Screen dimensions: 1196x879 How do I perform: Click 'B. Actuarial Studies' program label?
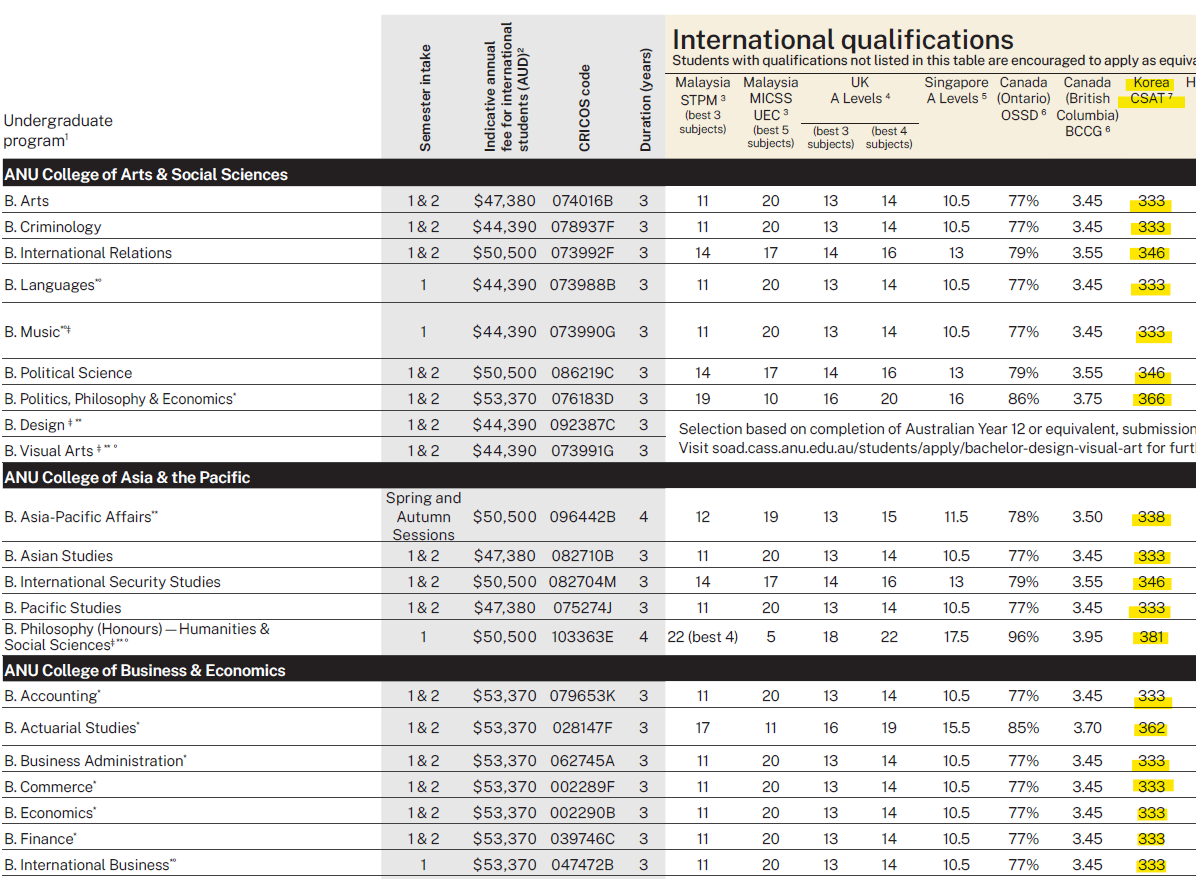71,728
